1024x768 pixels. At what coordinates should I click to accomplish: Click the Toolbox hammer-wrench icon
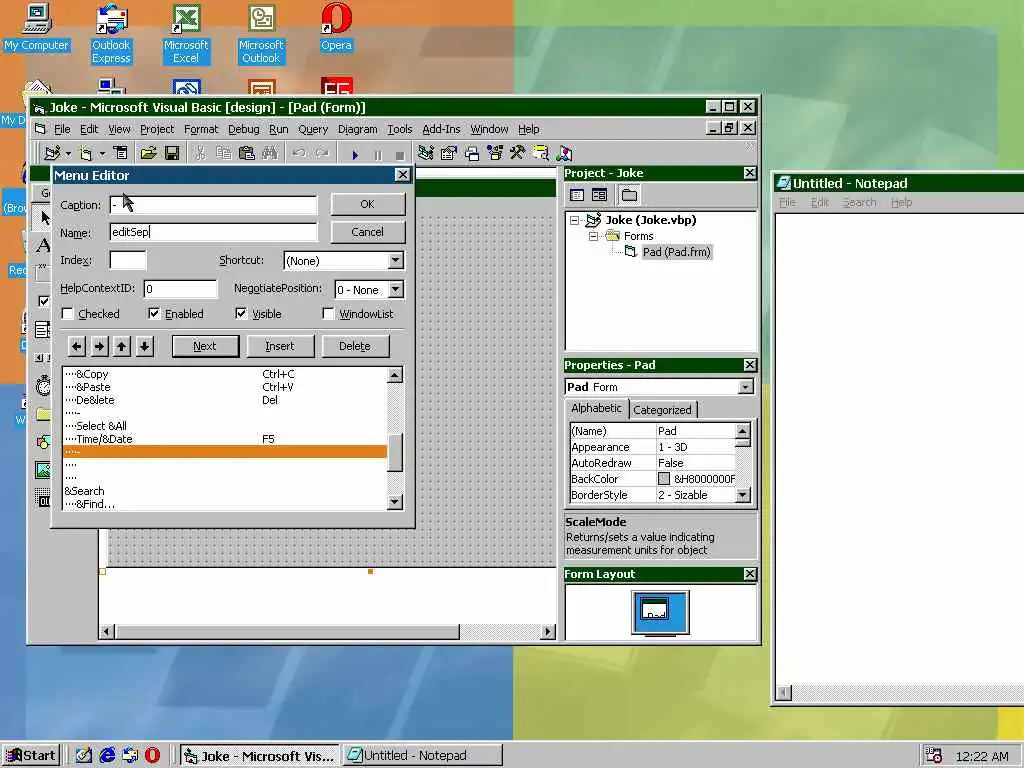tap(517, 153)
